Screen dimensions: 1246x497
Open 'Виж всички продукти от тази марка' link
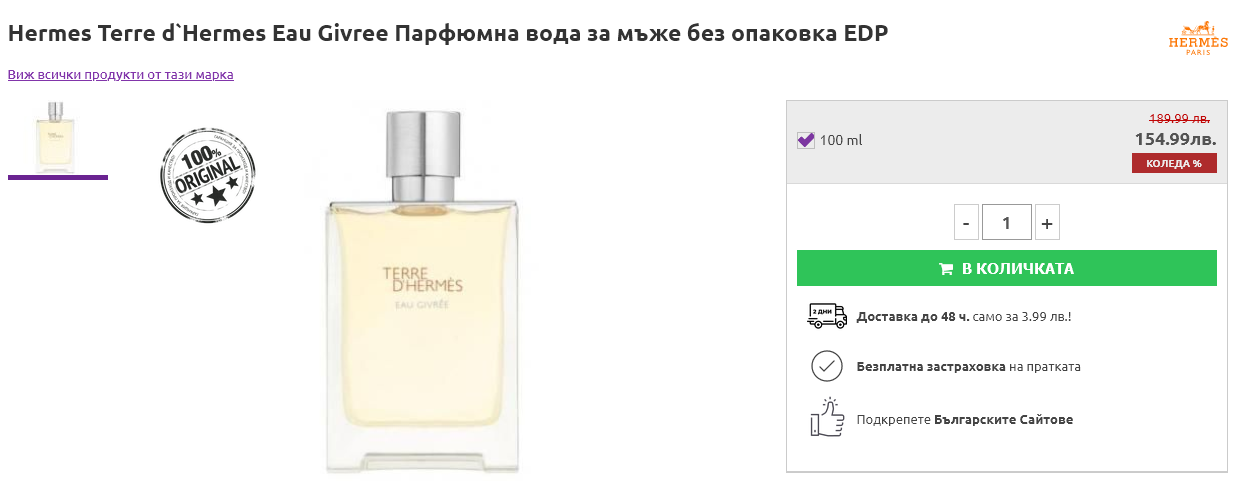pyautogui.click(x=121, y=74)
